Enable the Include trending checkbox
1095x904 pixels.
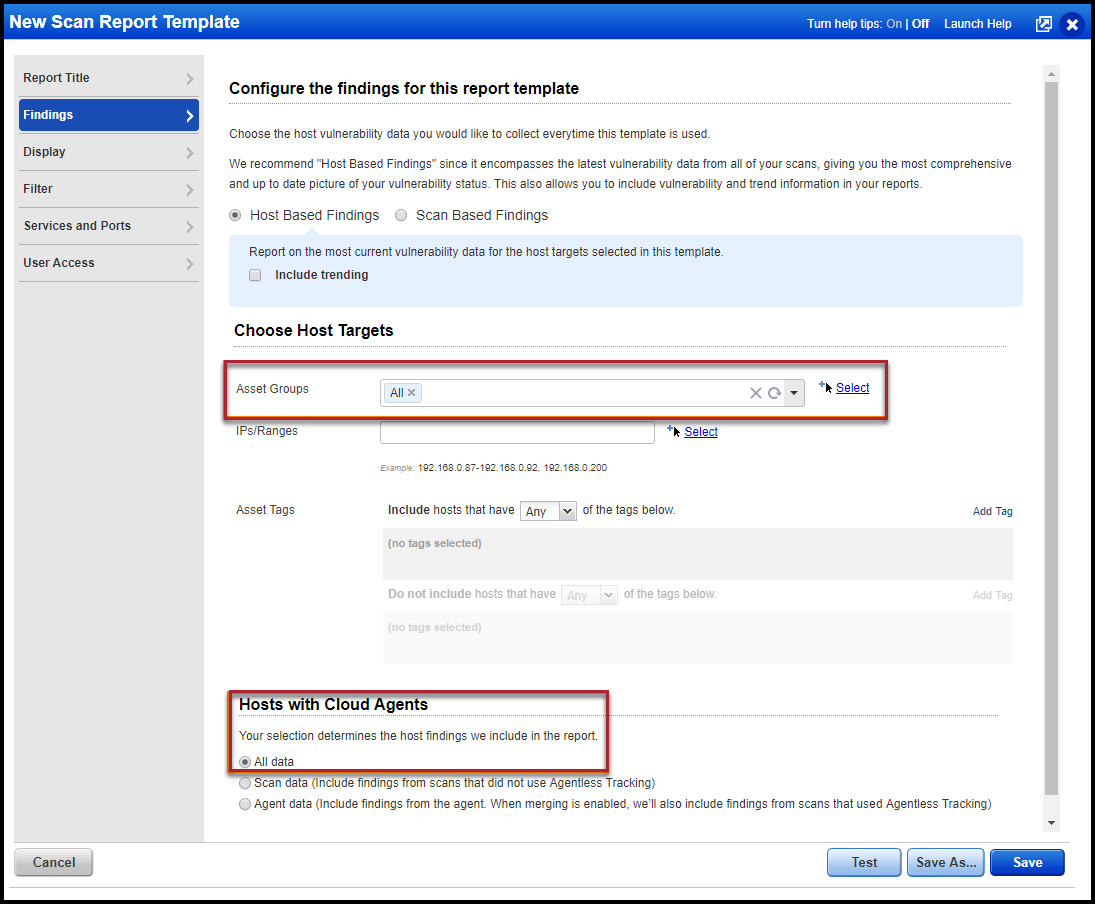point(255,274)
